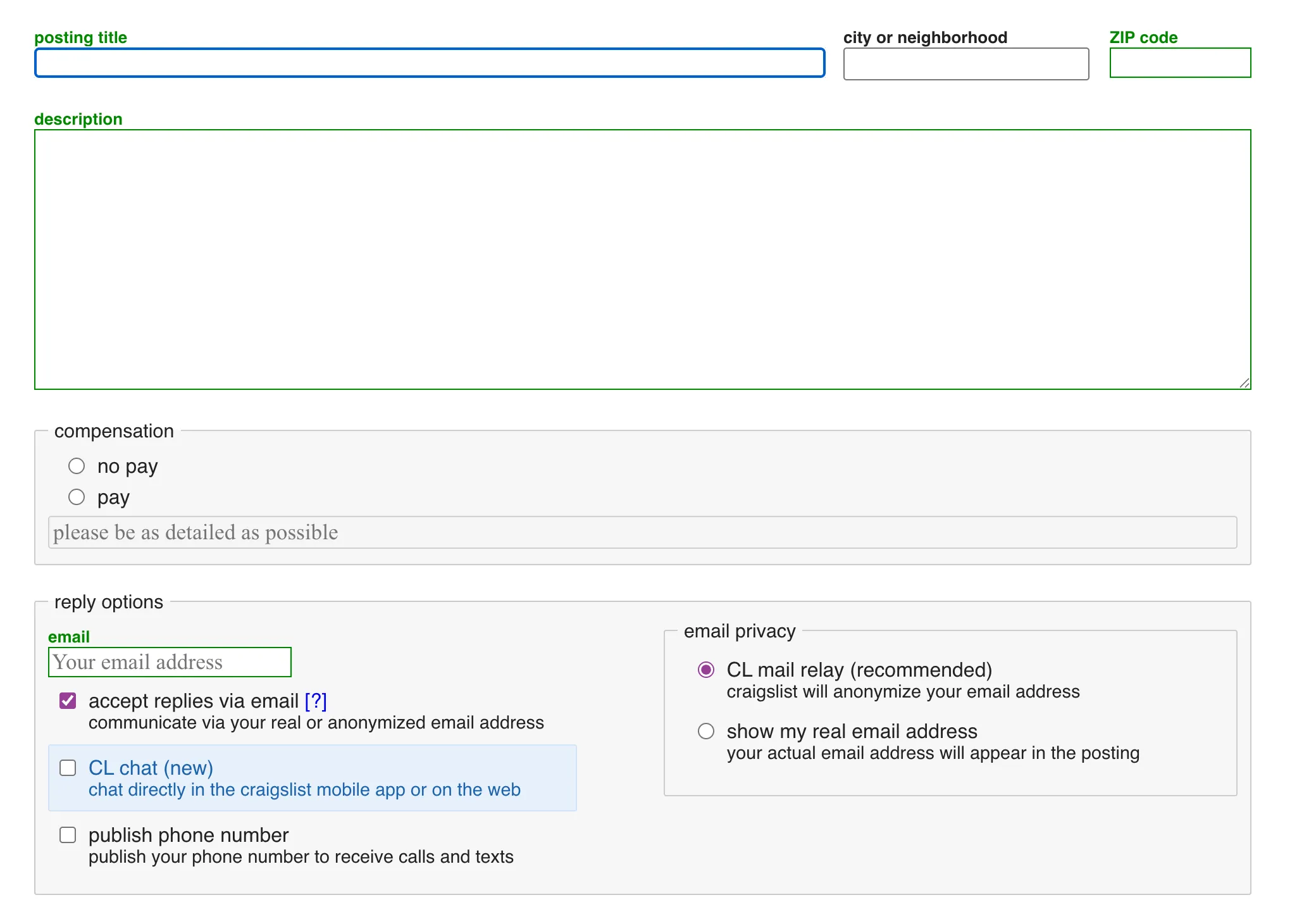Click the posting title input field
The width and height of the screenshot is (1316, 914).
coord(430,63)
